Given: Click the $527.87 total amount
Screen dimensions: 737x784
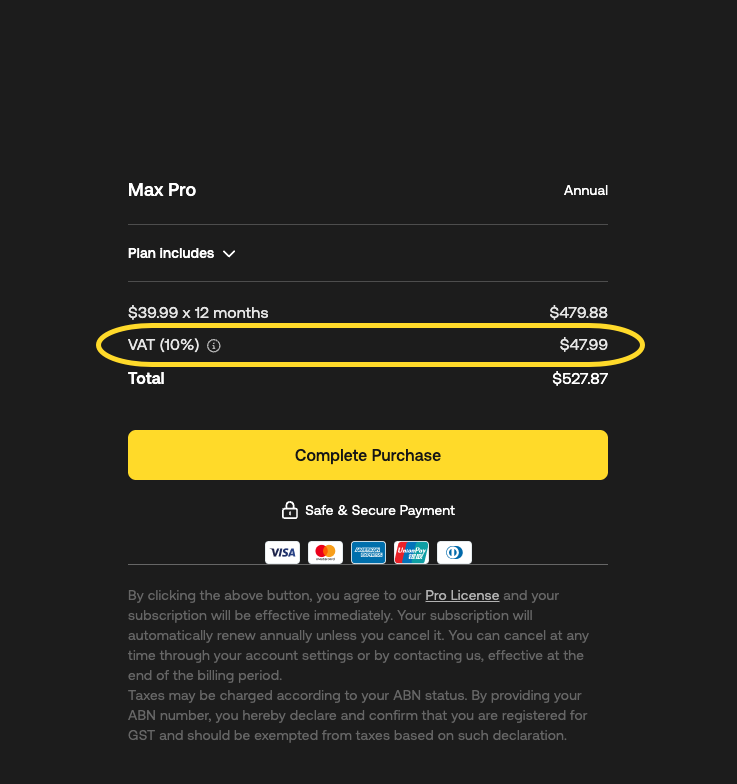Looking at the screenshot, I should 580,379.
